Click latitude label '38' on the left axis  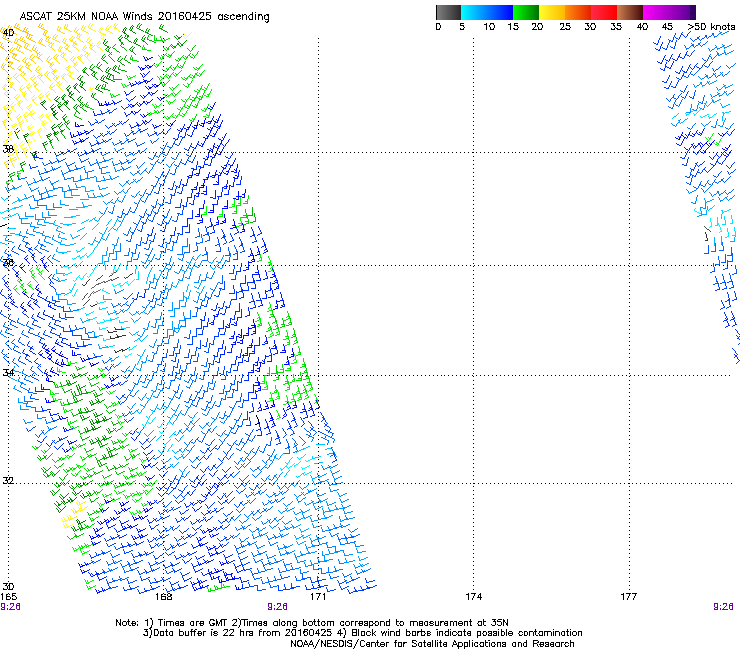pos(8,149)
